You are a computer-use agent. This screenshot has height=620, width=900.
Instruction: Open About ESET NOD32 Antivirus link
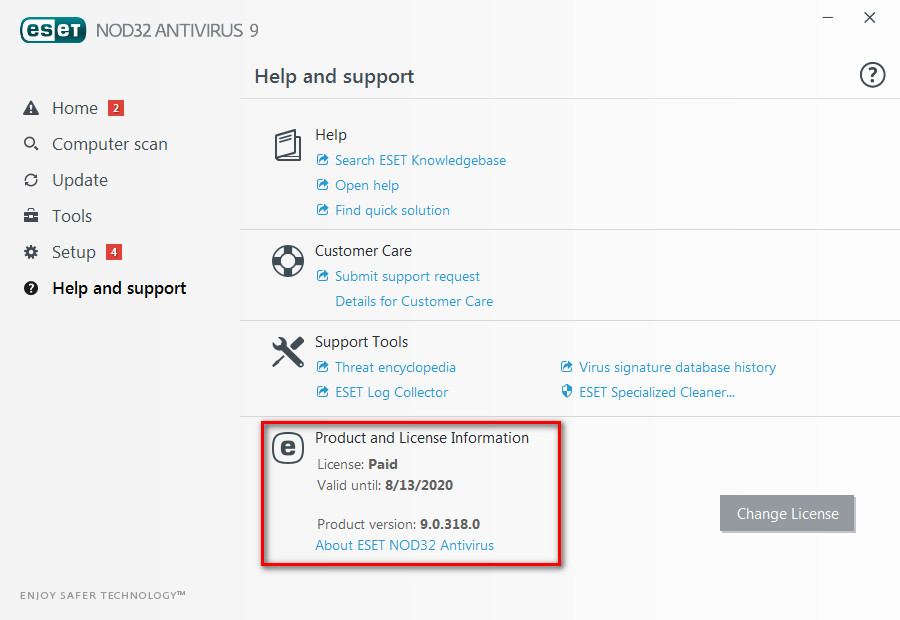click(x=404, y=545)
